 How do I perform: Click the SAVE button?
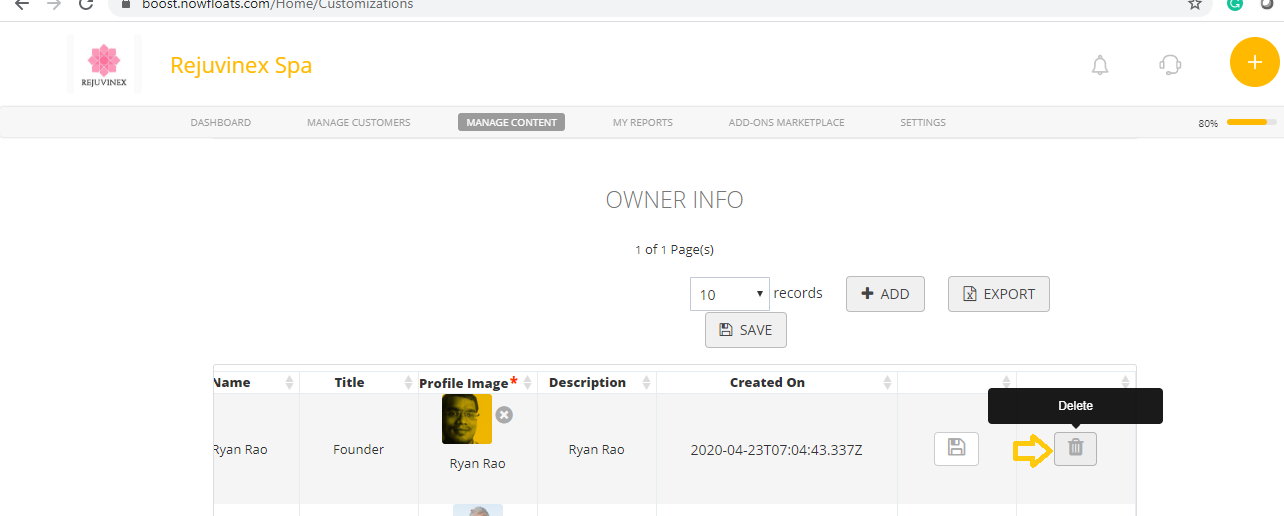click(x=746, y=330)
